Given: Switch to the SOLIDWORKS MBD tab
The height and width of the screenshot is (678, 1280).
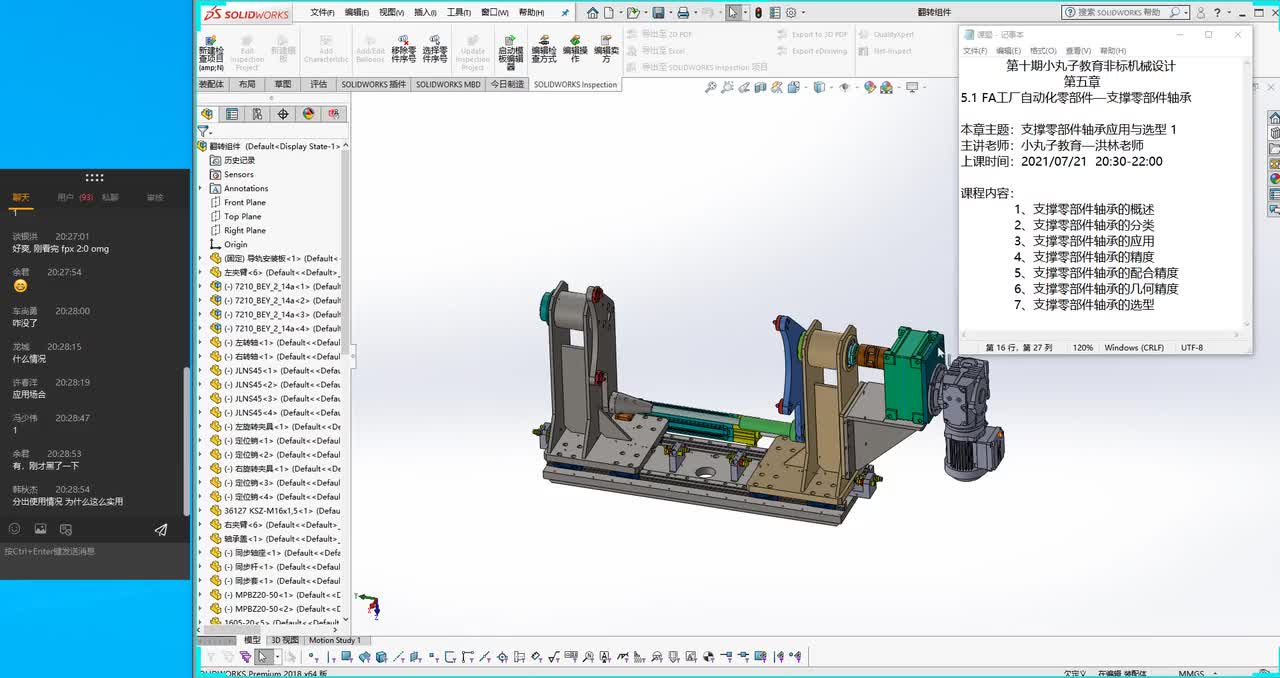Looking at the screenshot, I should pyautogui.click(x=448, y=85).
